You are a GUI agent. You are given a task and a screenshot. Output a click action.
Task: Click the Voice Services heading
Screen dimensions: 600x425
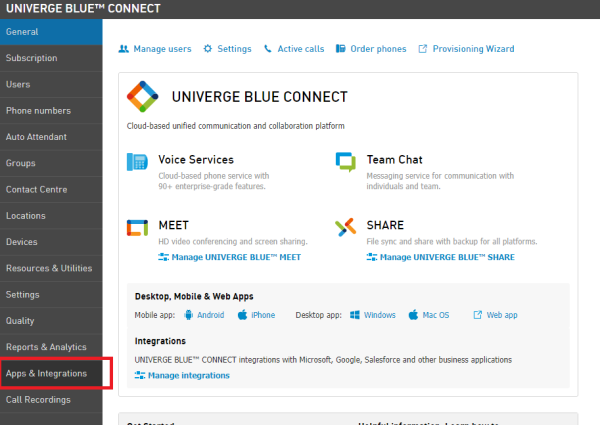[x=196, y=160]
